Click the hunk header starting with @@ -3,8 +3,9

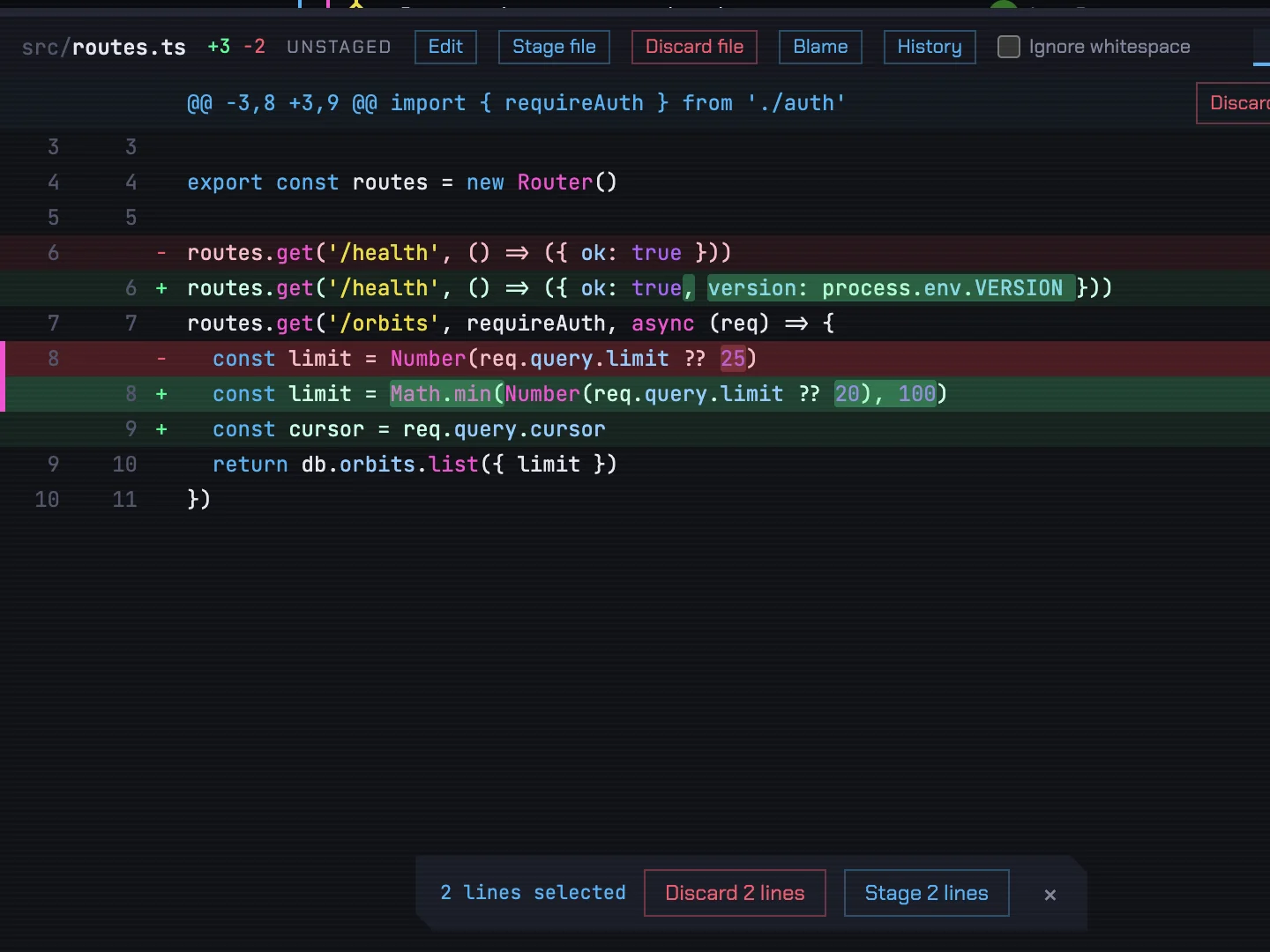[516, 103]
